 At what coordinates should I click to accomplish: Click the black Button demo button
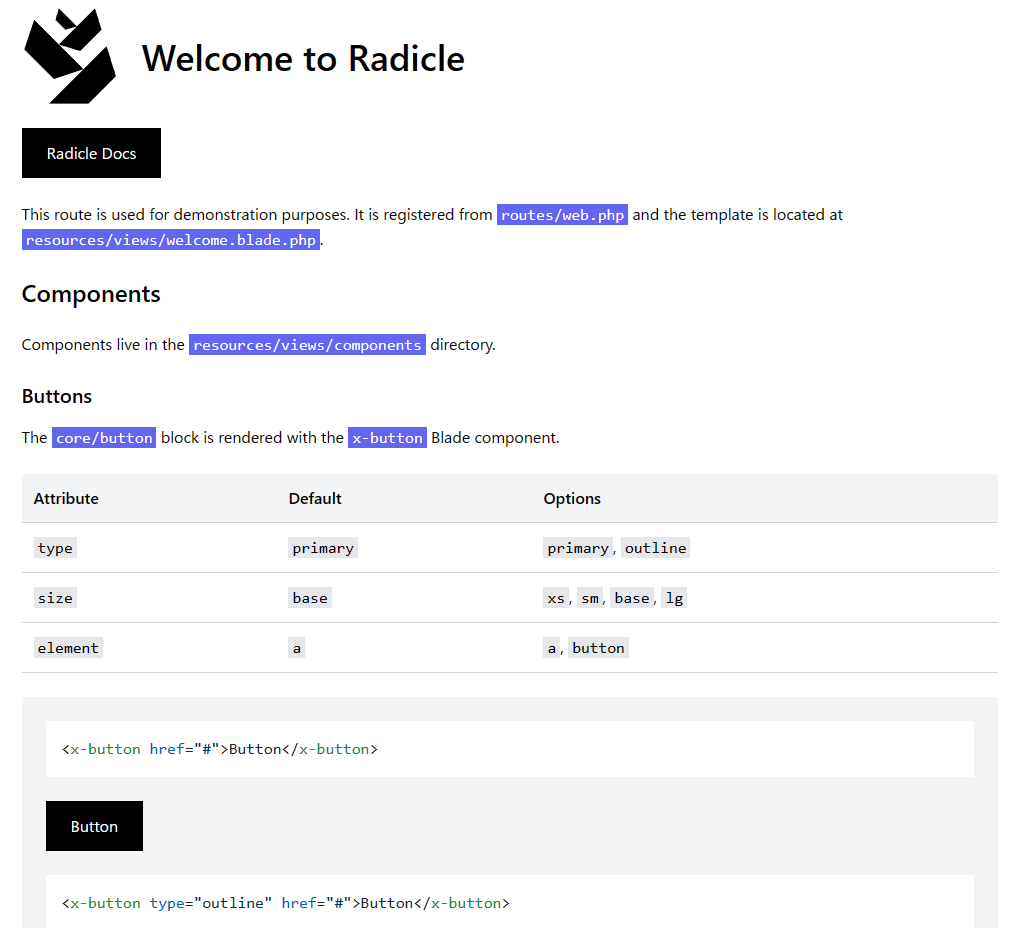(94, 826)
